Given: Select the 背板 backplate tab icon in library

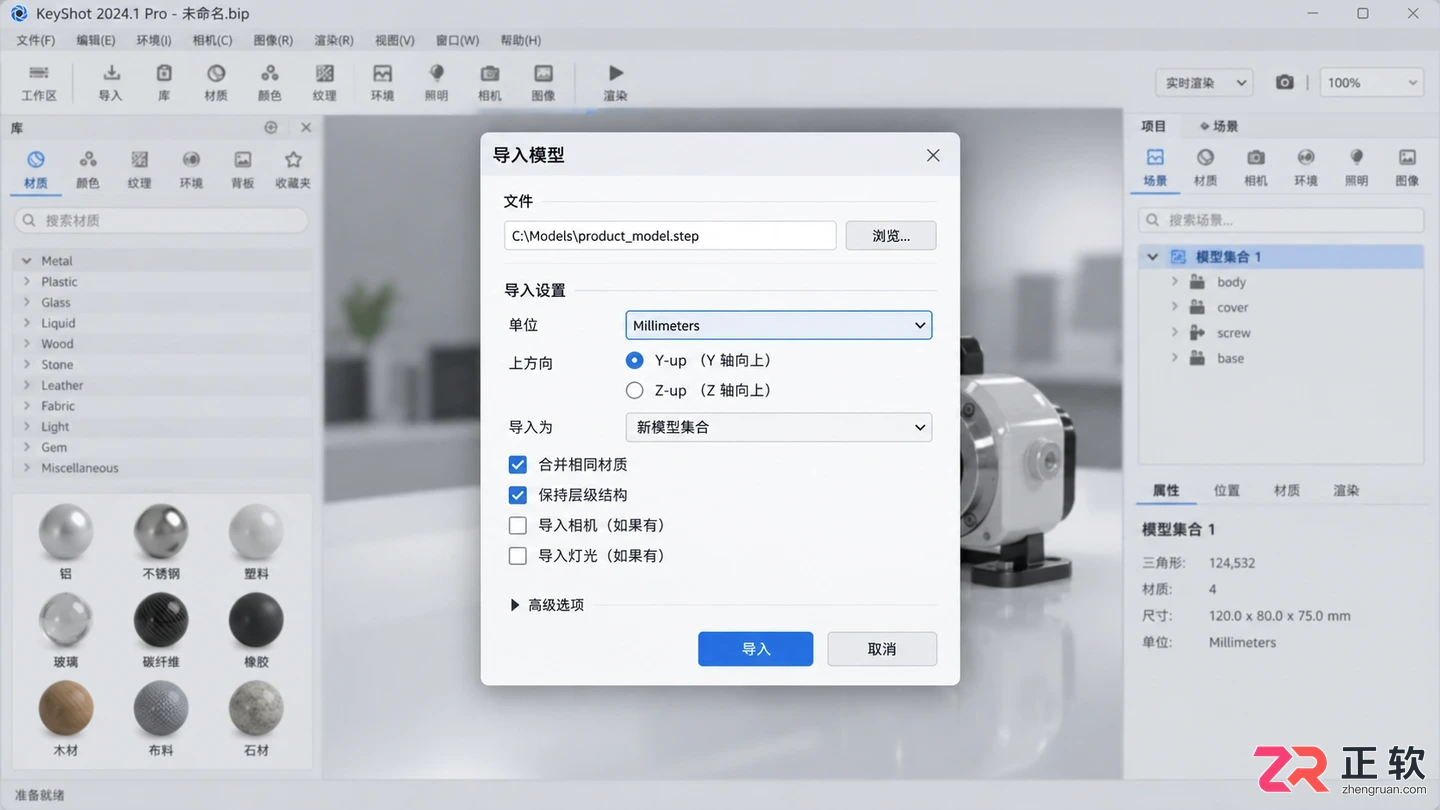Looking at the screenshot, I should (x=242, y=160).
